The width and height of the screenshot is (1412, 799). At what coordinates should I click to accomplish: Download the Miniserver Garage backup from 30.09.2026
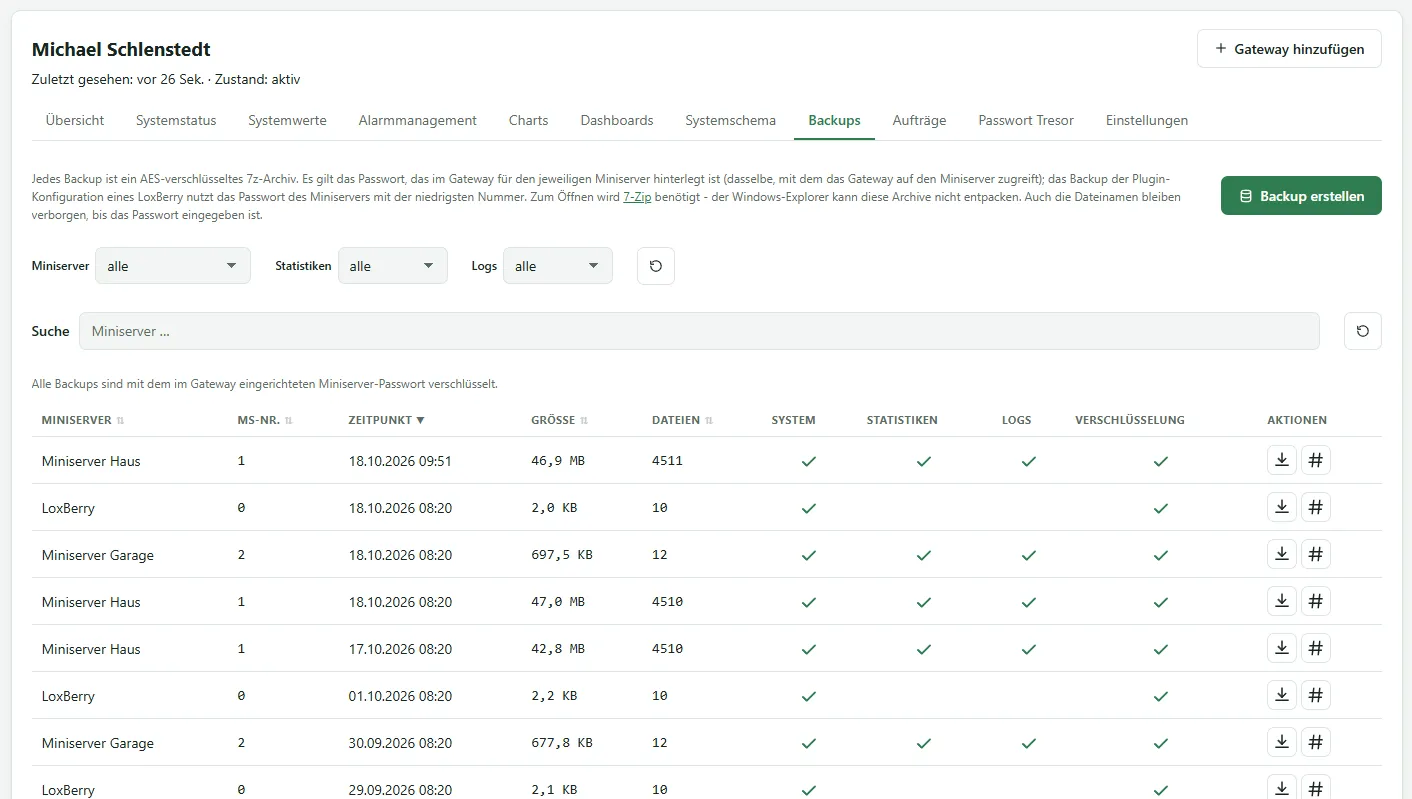1282,742
